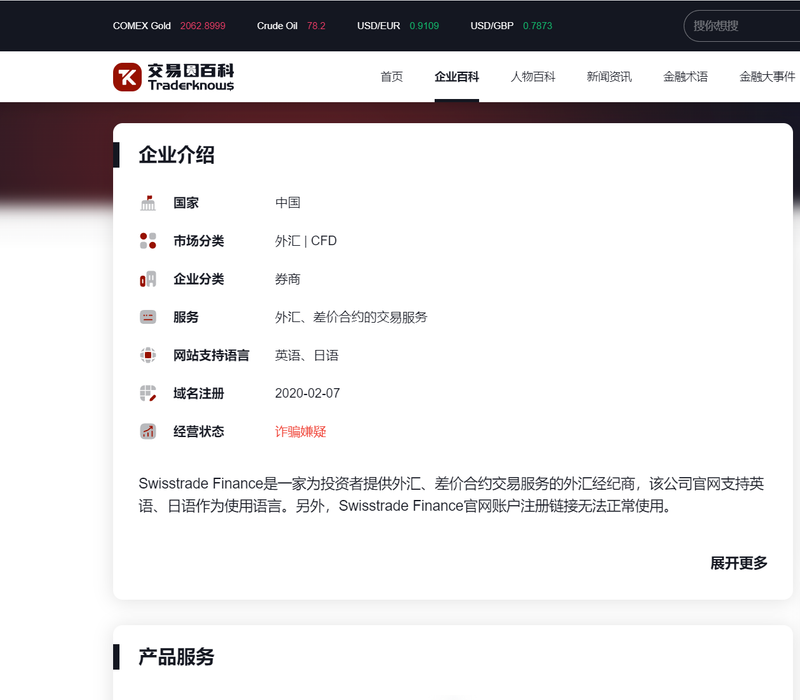The image size is (800, 700).
Task: Click the 网站支持语言 field label
Action: click(x=211, y=355)
